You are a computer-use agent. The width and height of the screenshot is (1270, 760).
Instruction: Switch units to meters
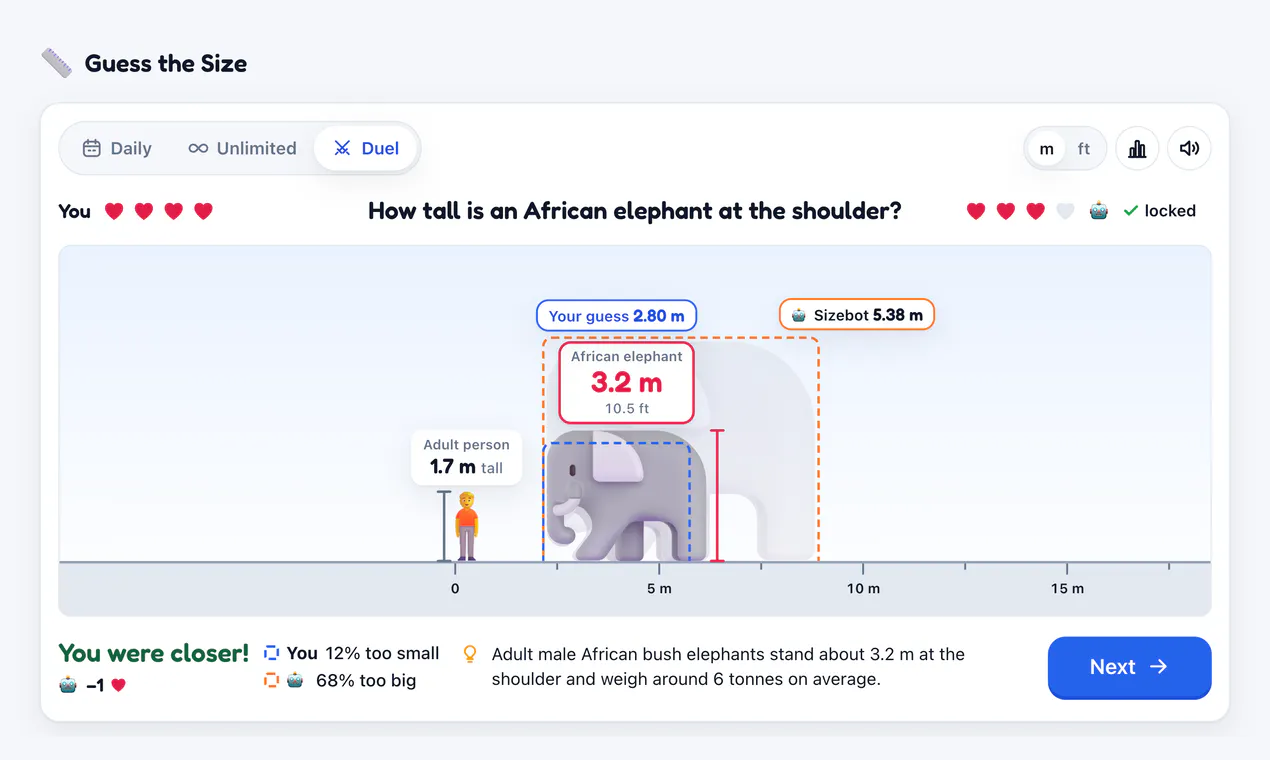(x=1046, y=149)
